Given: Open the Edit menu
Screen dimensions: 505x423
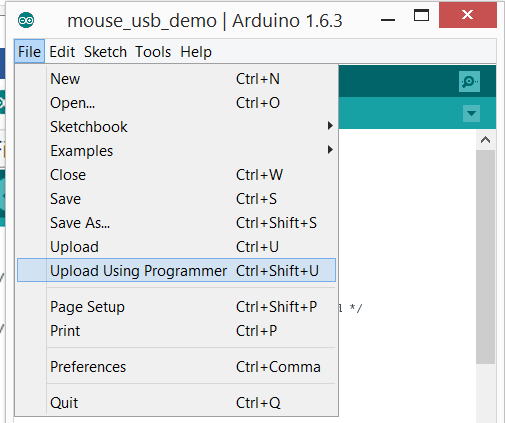Looking at the screenshot, I should (x=62, y=52).
